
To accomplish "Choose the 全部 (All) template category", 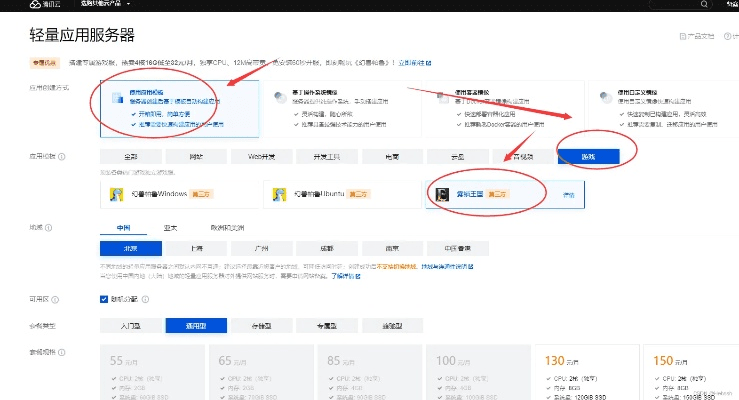I will pos(131,156).
